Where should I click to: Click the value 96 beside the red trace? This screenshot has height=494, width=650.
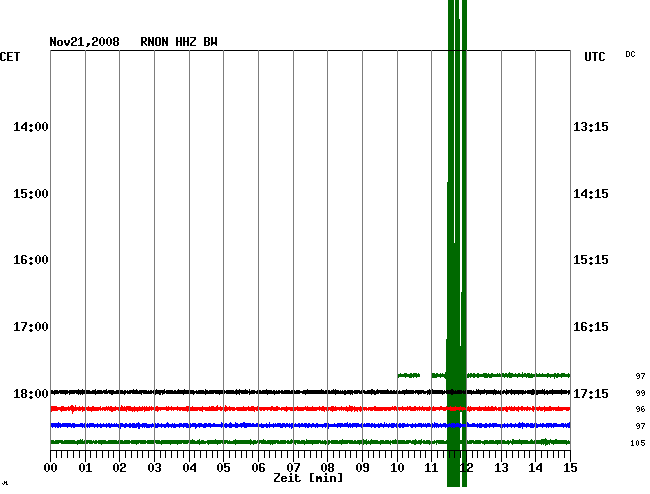pyautogui.click(x=640, y=409)
